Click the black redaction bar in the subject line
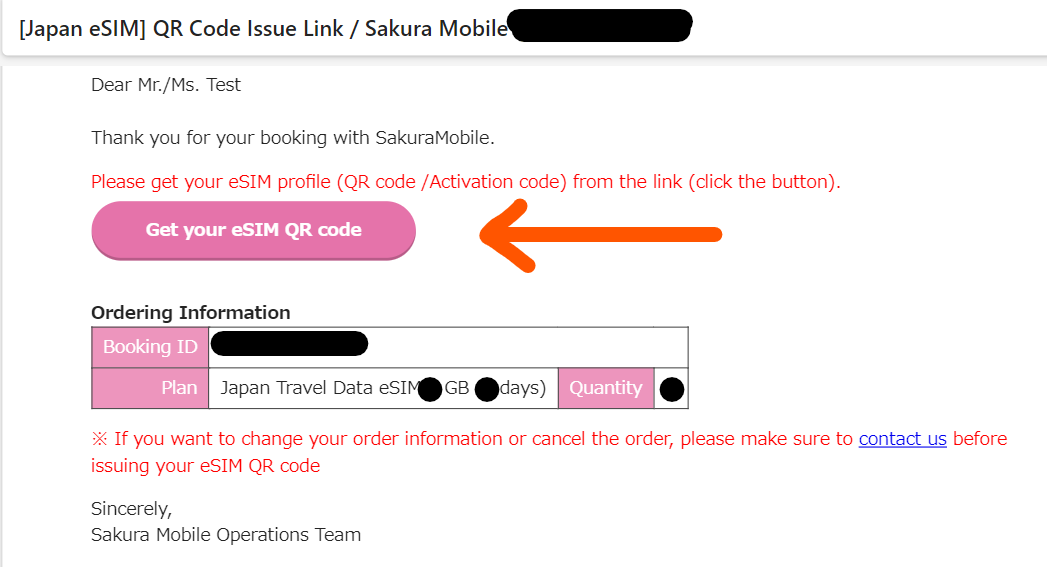The width and height of the screenshot is (1047, 567). 600,25
